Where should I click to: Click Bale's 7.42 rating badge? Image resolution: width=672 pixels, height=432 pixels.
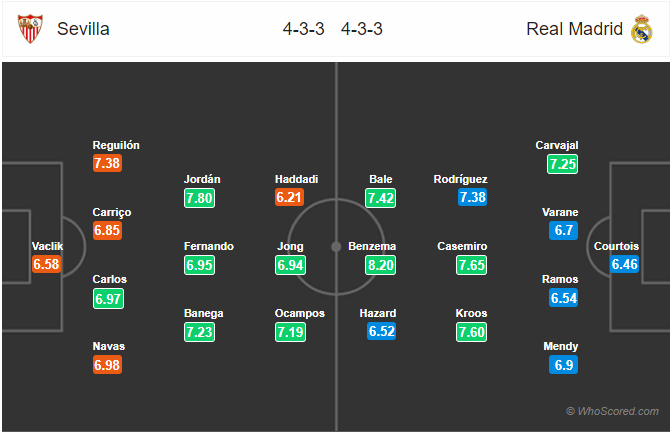pos(380,198)
